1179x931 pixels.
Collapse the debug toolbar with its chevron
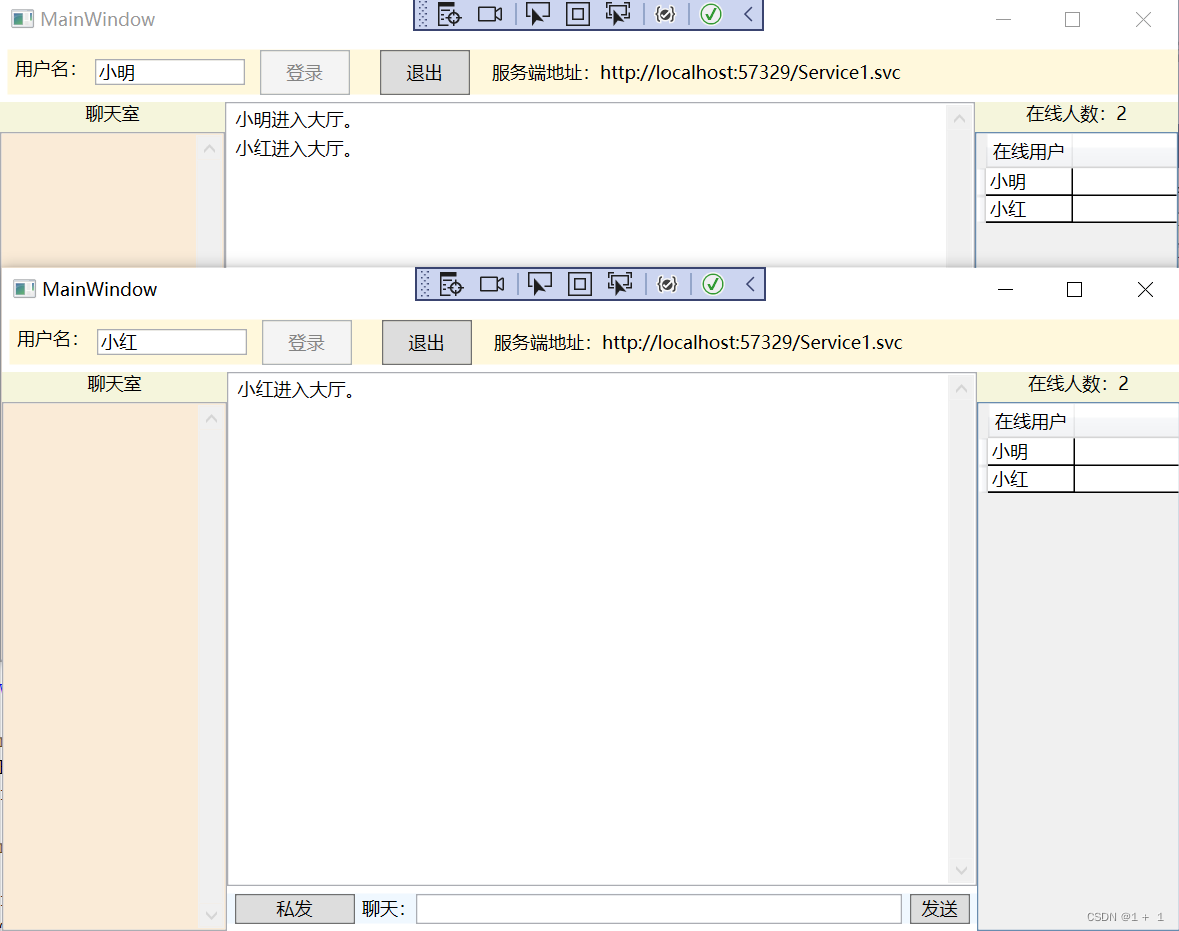(750, 14)
